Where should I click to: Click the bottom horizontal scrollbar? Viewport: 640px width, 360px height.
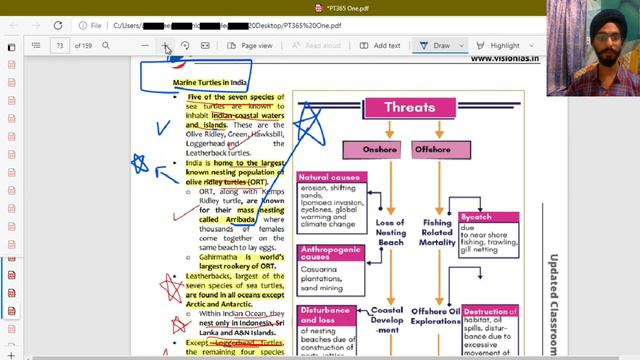tap(324, 358)
